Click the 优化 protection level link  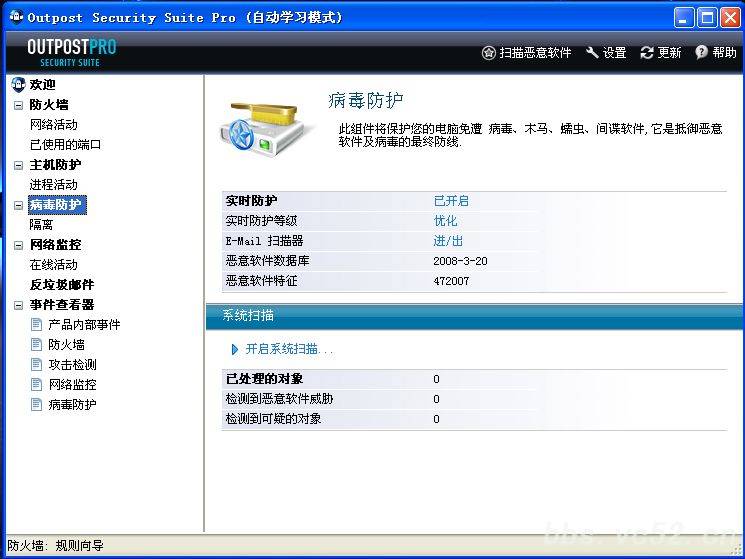pyautogui.click(x=445, y=221)
